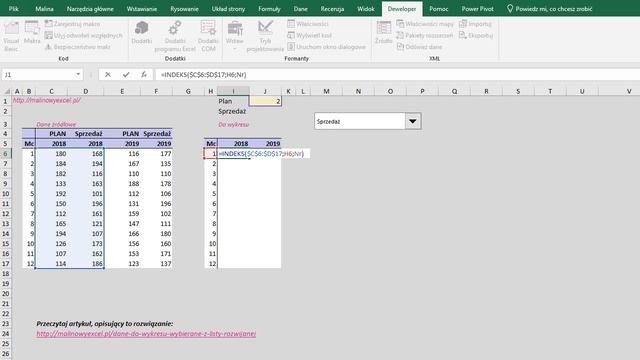Switch to the Wstawianie tab
Viewport: 640px width, 360px height.
click(142, 9)
